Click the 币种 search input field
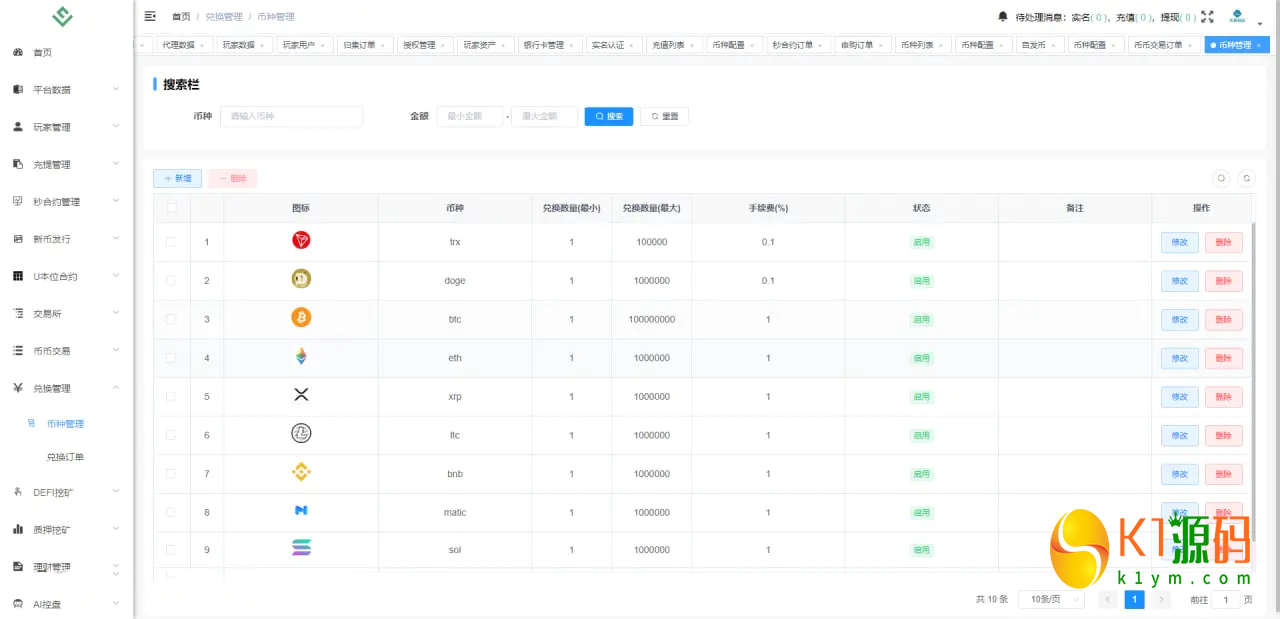The width and height of the screenshot is (1280, 619). (x=291, y=116)
